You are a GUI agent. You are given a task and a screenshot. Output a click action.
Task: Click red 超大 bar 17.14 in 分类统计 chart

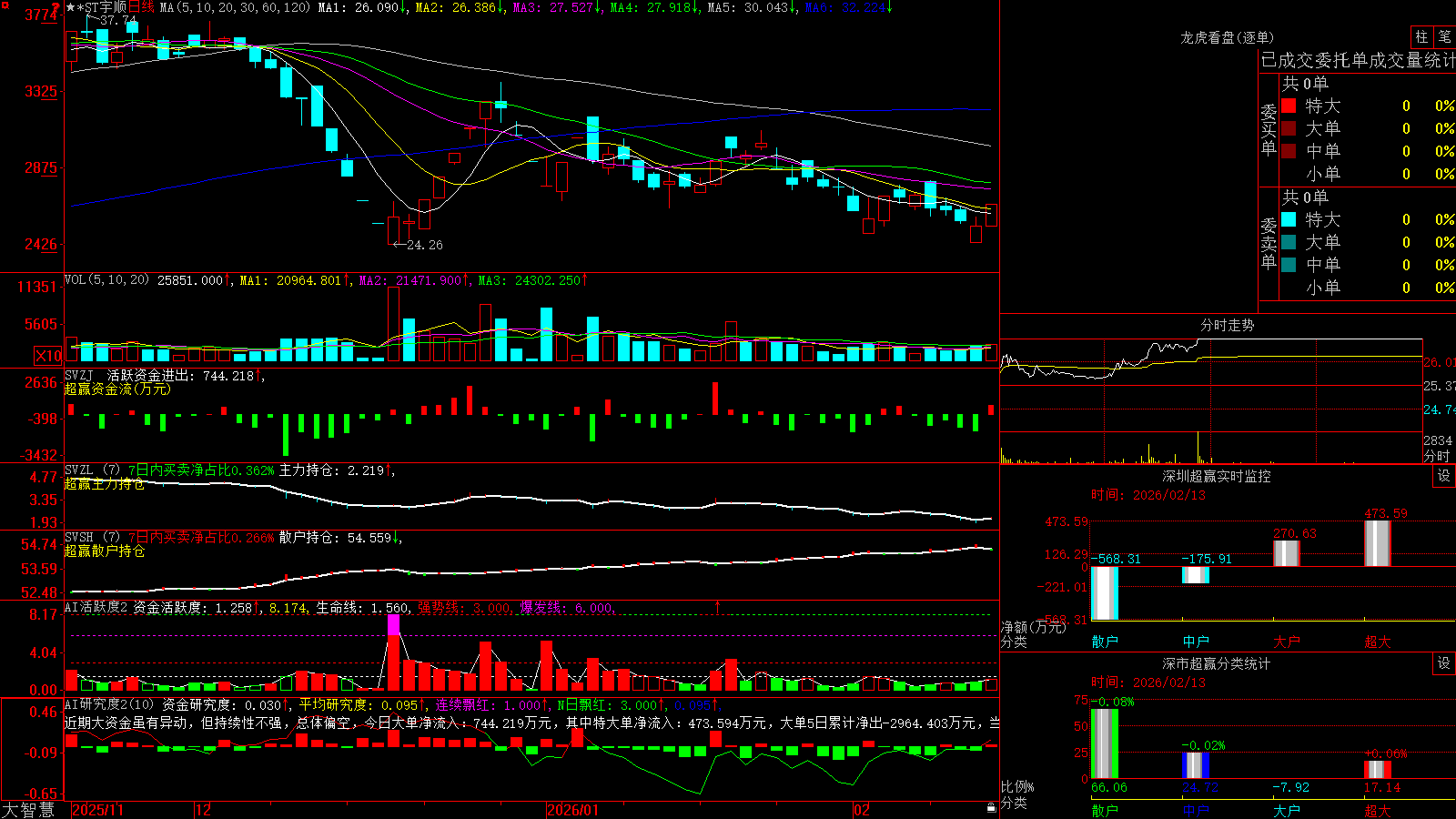[x=1378, y=770]
